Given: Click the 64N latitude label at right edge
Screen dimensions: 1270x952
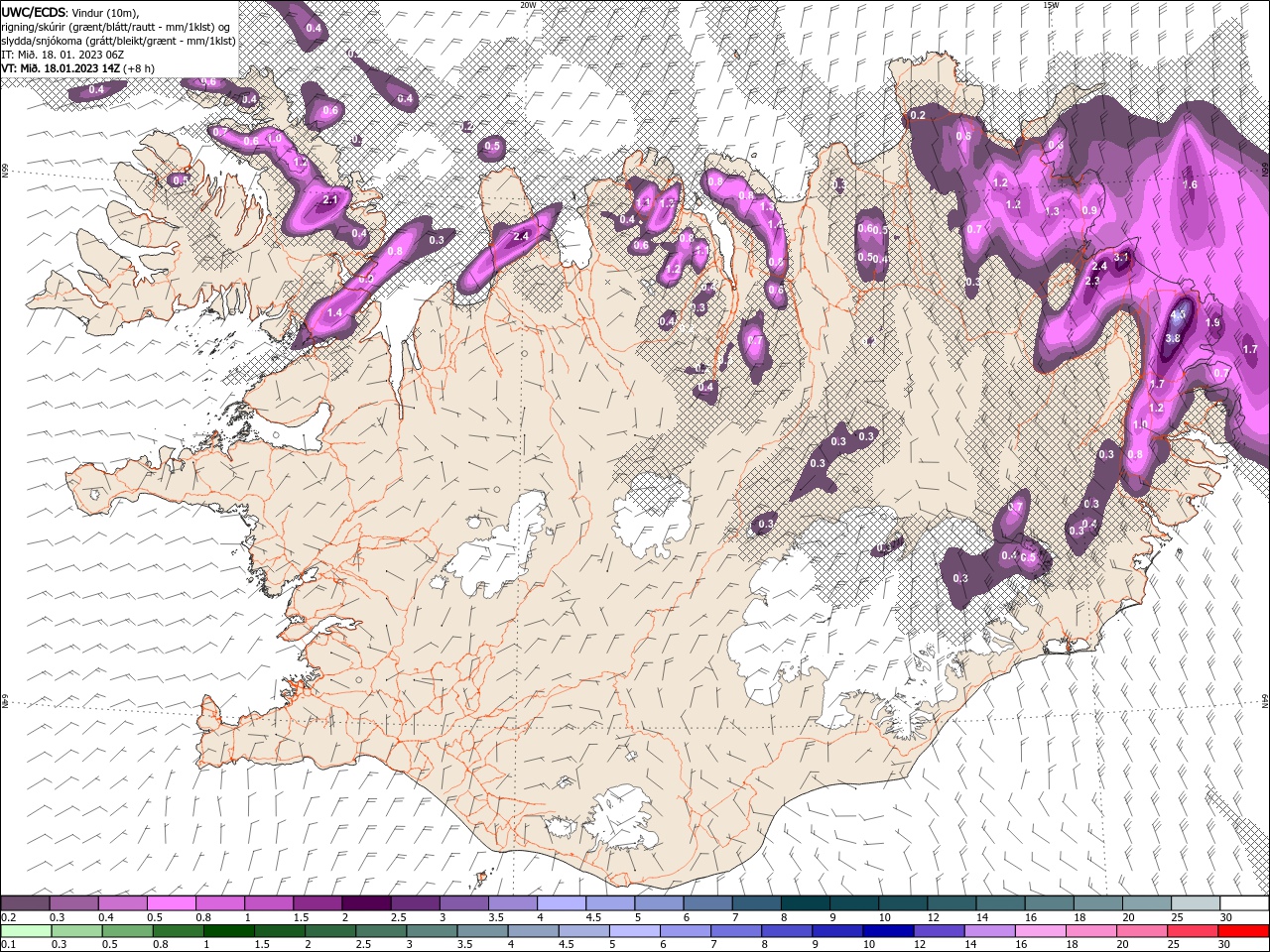Looking at the screenshot, I should coord(1265,702).
